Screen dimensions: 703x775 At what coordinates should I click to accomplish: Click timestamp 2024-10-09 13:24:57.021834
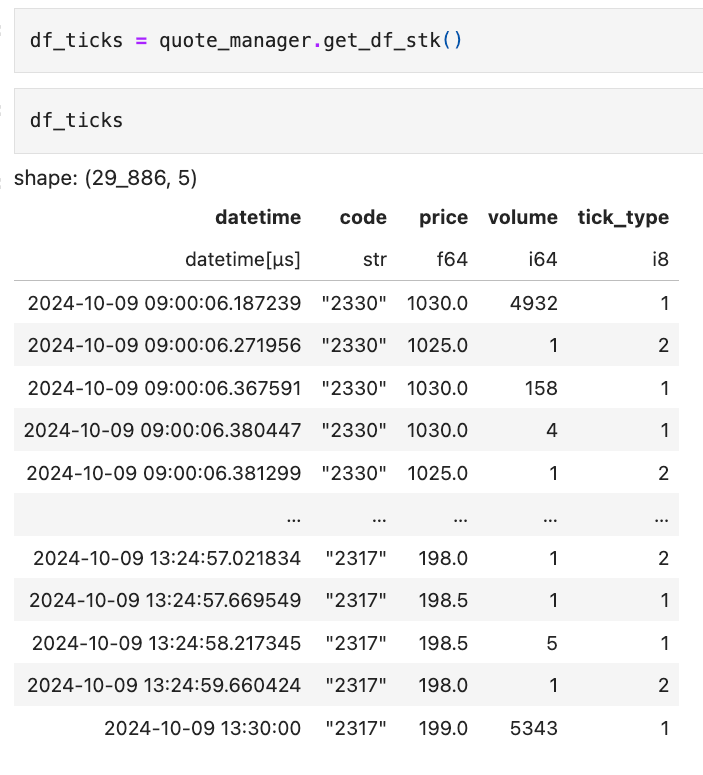[x=167, y=558]
